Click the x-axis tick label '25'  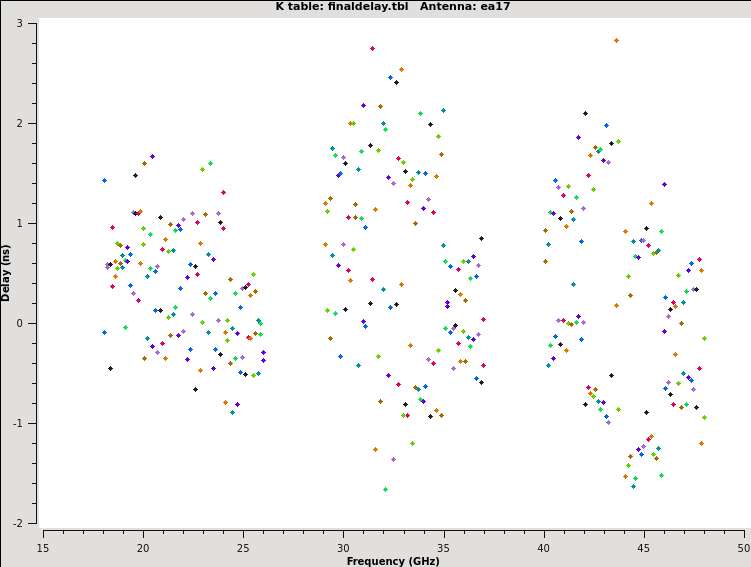(243, 548)
